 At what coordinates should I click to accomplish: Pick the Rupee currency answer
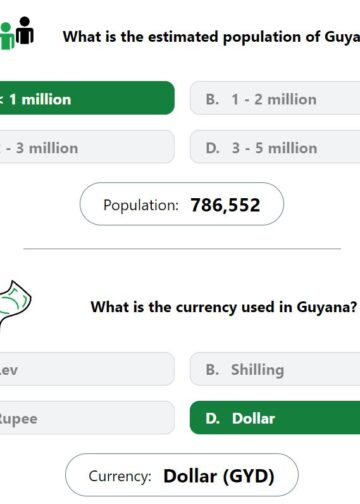[87, 418]
